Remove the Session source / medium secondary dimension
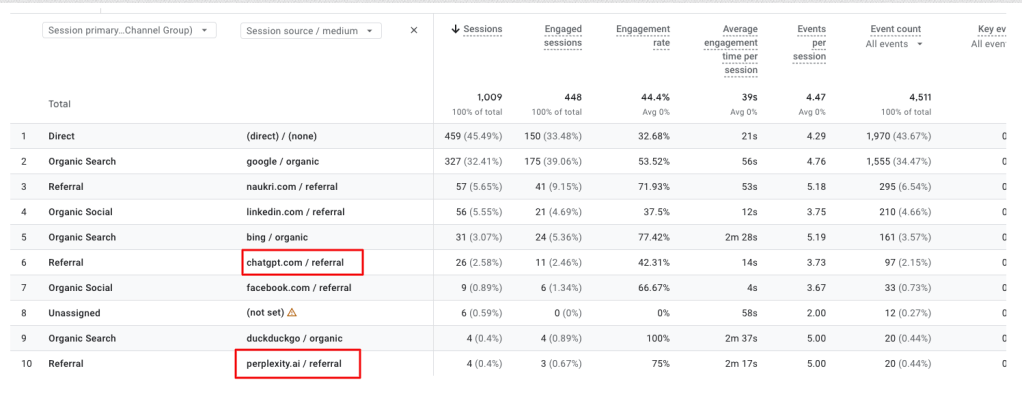1022x401 pixels. (414, 31)
